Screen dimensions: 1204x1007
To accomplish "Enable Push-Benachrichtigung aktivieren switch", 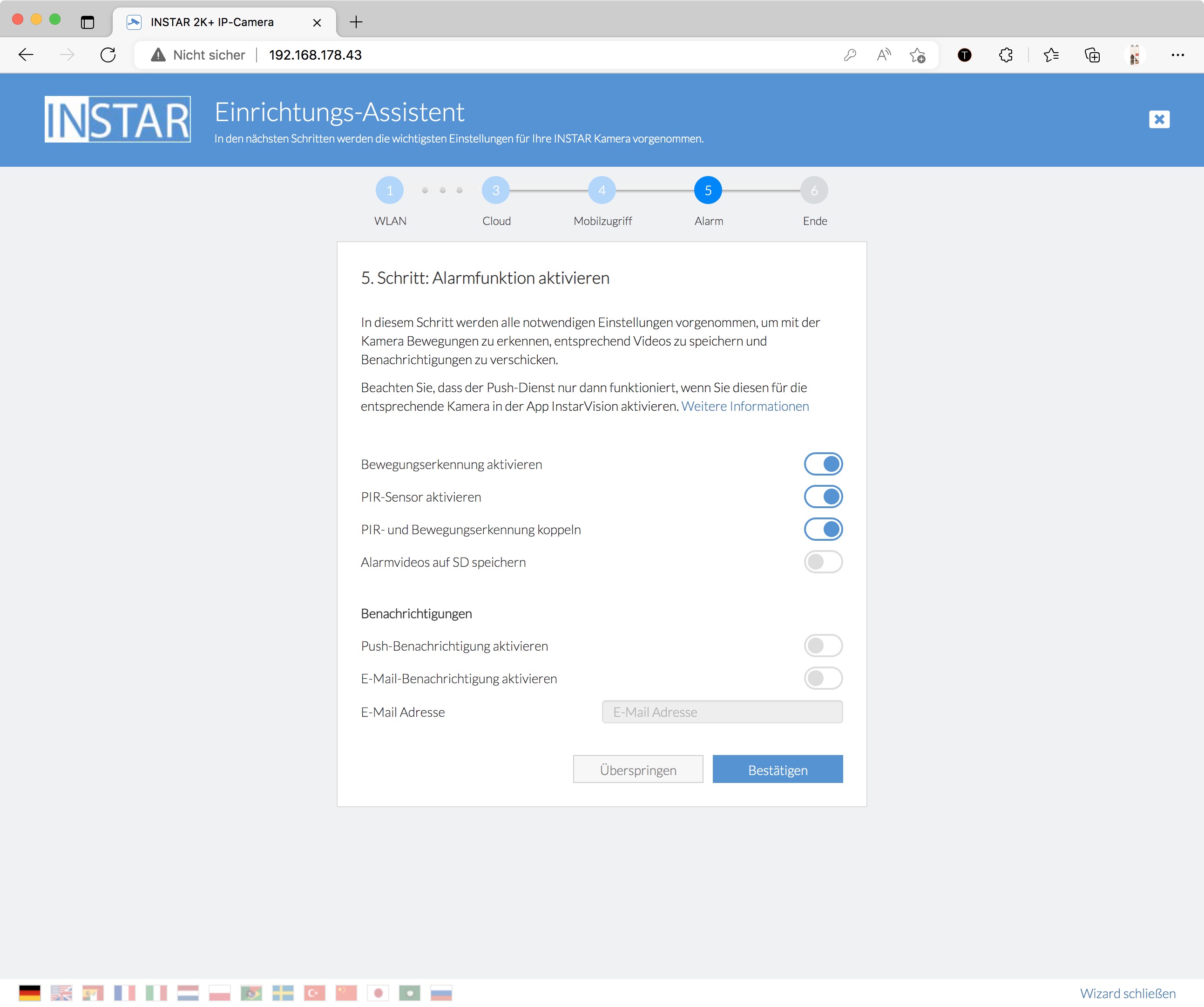I will click(x=823, y=646).
